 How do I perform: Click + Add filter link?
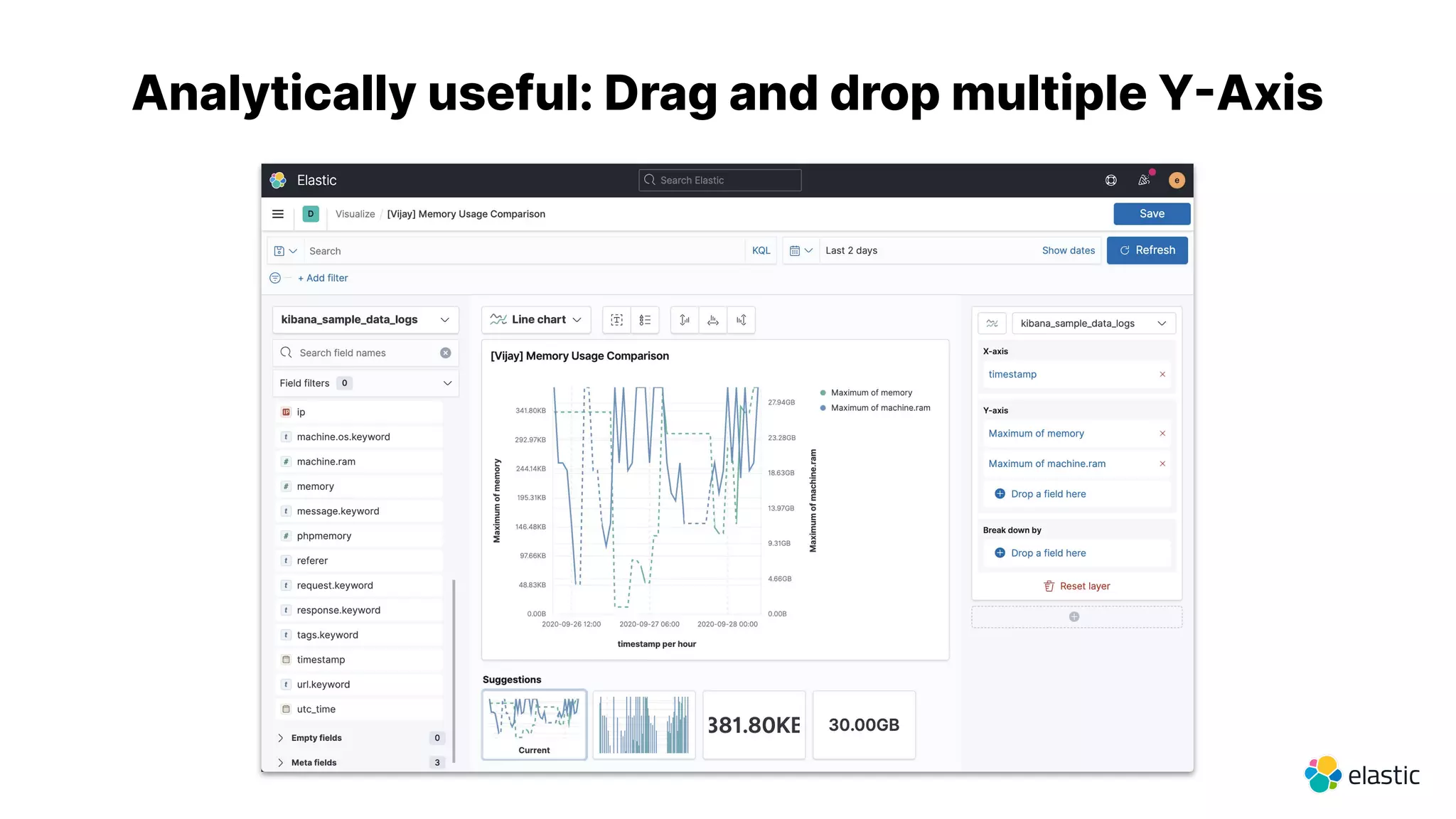[x=323, y=278]
